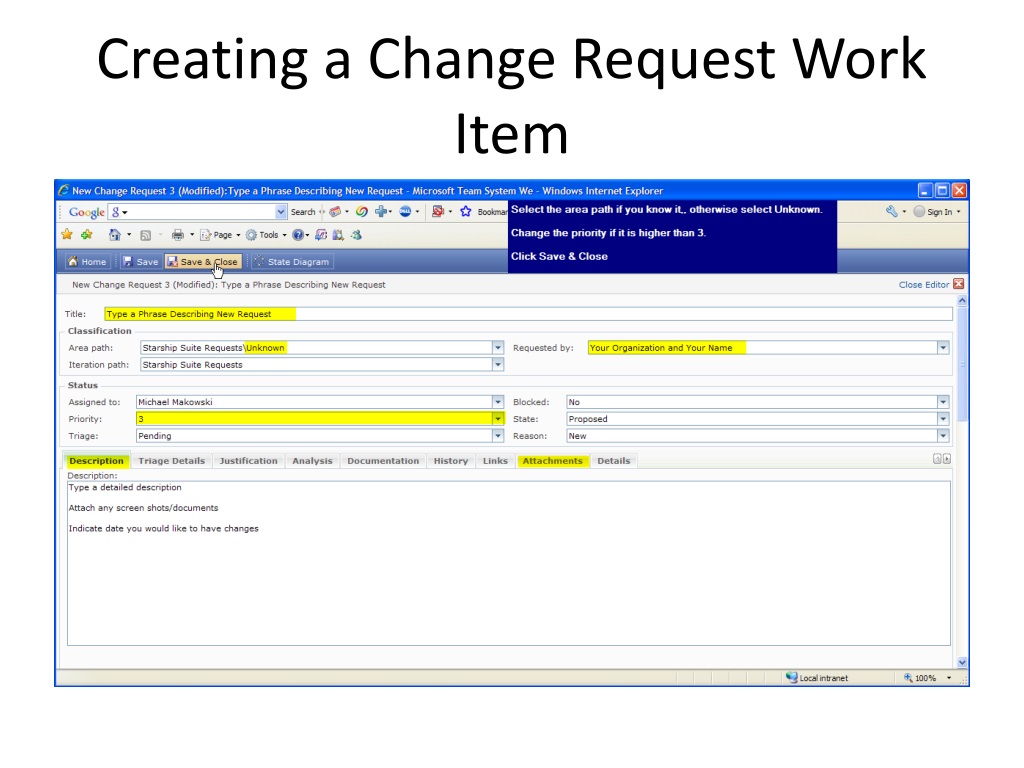1024x768 pixels.
Task: Switch to the Justification tab
Action: (248, 461)
